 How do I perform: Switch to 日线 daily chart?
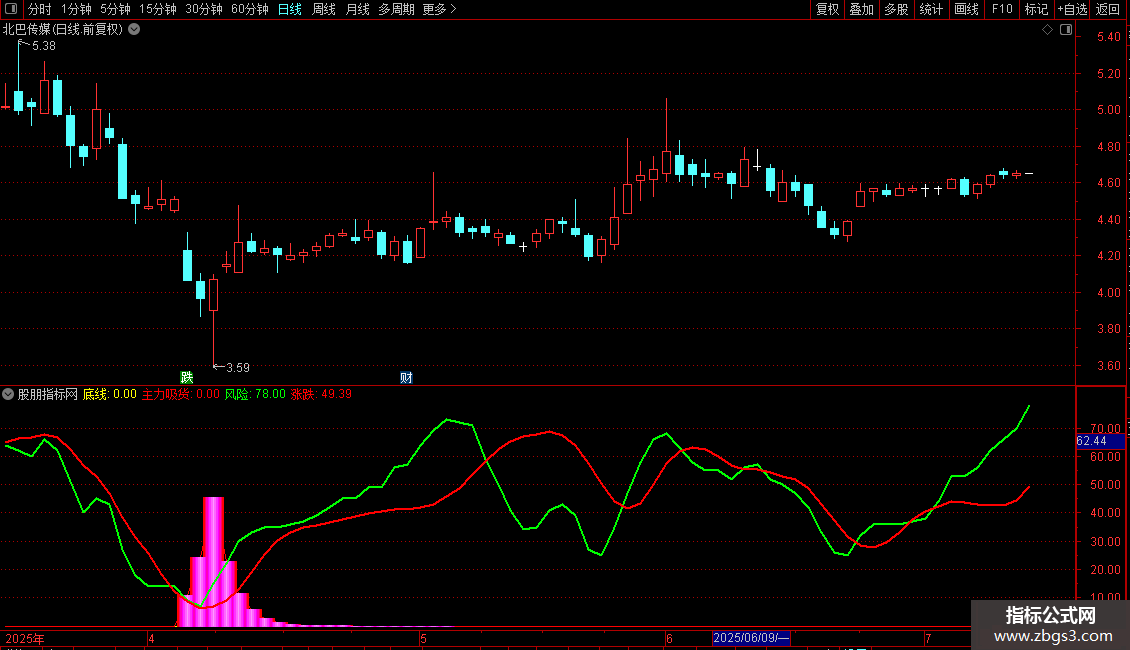(290, 9)
